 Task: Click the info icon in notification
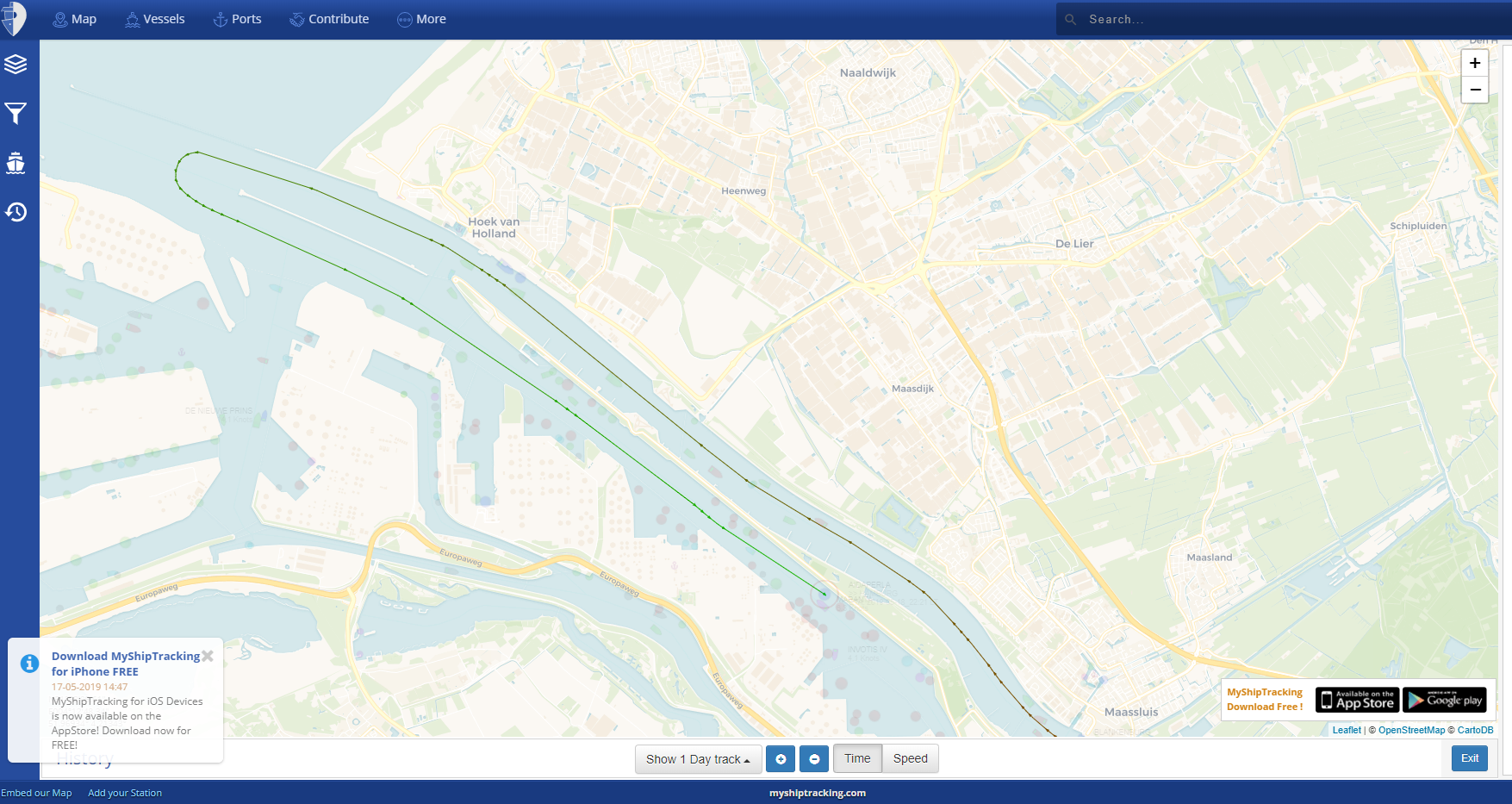click(x=29, y=664)
